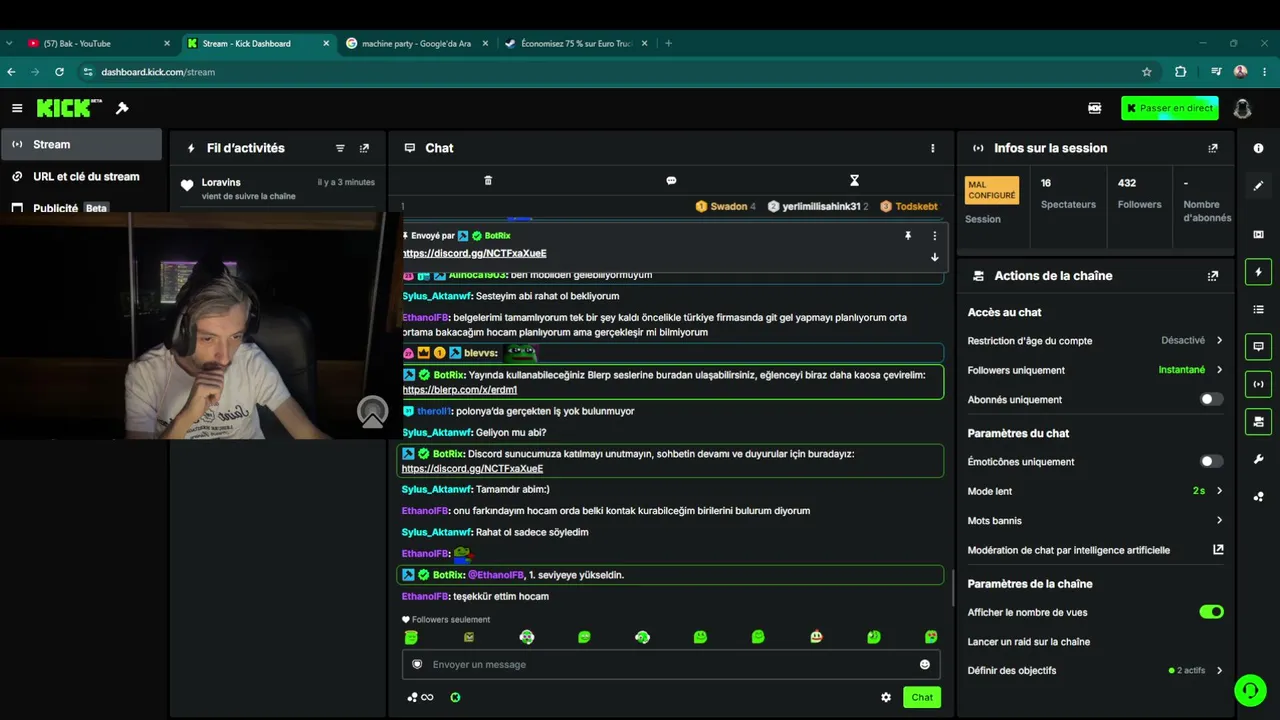Toggle Émoticônes uniquement switch

pos(1211,461)
